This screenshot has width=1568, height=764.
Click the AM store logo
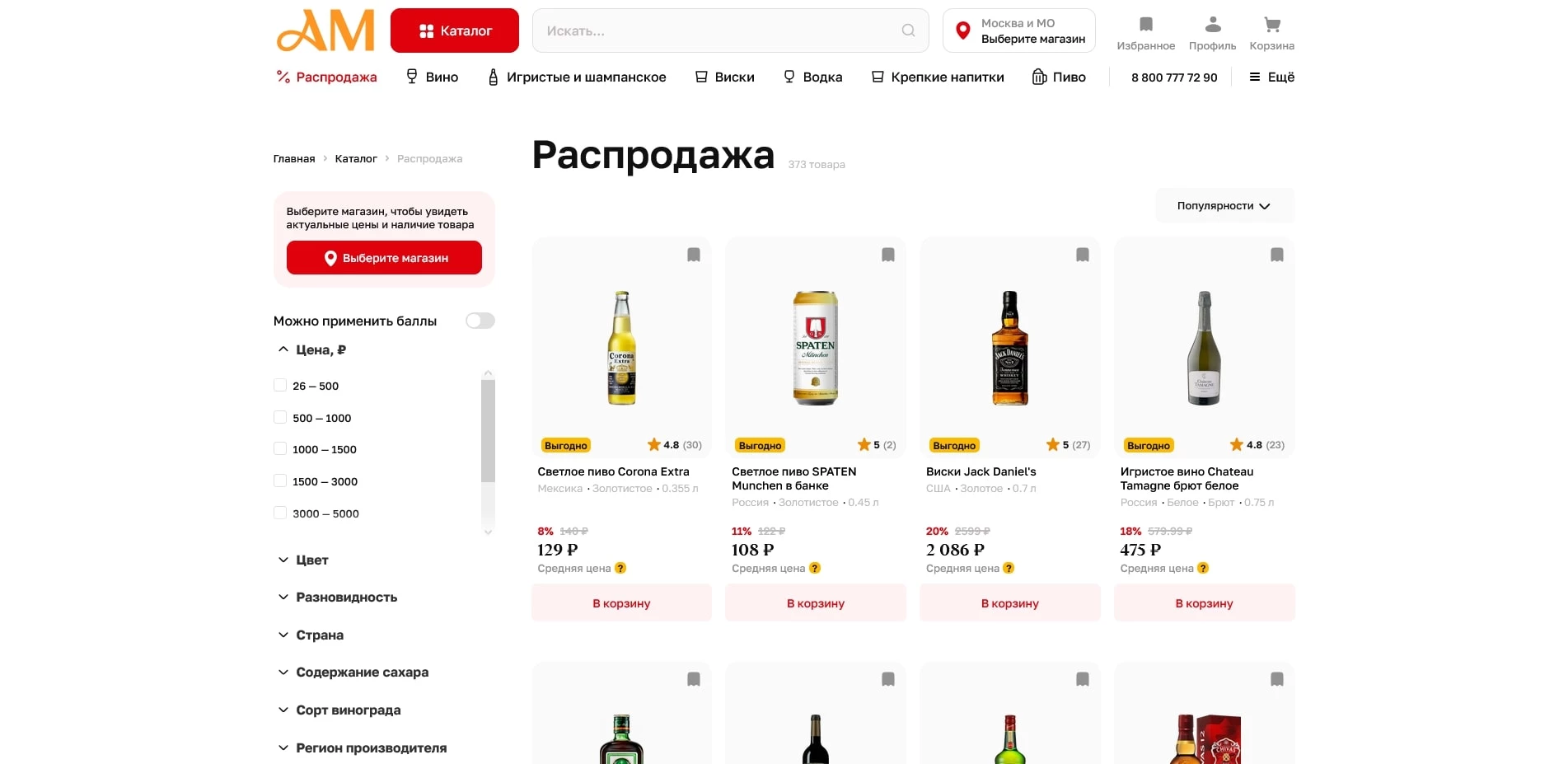[x=326, y=31]
